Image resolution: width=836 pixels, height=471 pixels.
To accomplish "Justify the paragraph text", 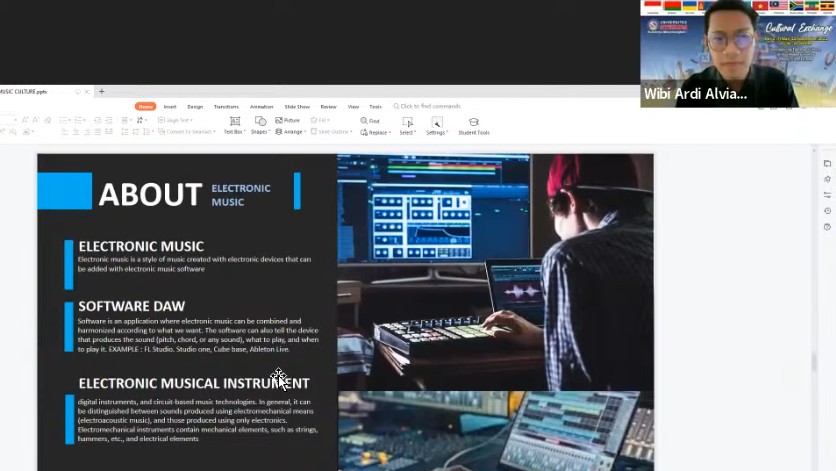I will (x=98, y=132).
